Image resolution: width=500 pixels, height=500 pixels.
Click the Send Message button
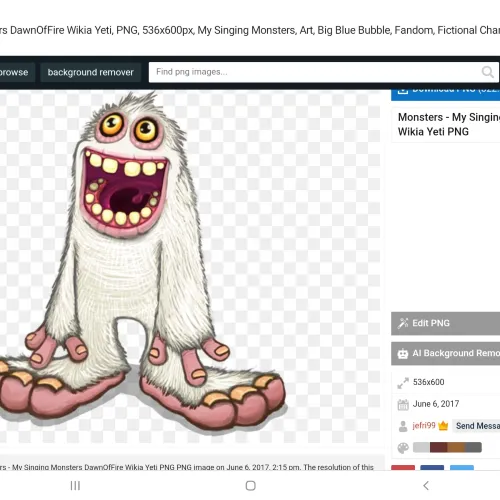click(x=476, y=426)
